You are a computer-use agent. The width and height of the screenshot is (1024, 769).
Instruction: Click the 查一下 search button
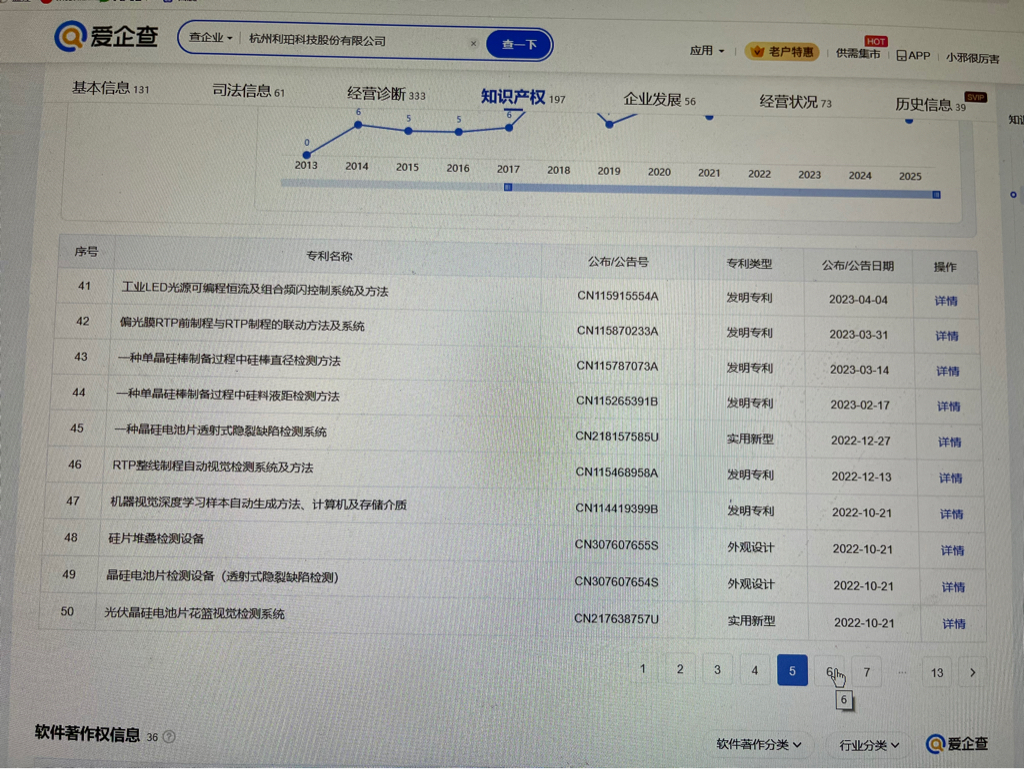pyautogui.click(x=519, y=44)
